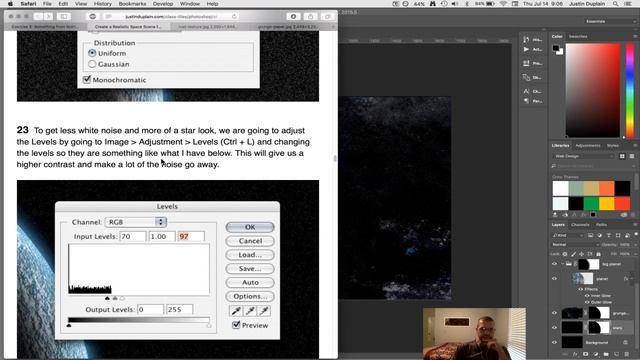640x360 pixels.
Task: Click the Safari share icon
Action: pyautogui.click(x=310, y=16)
